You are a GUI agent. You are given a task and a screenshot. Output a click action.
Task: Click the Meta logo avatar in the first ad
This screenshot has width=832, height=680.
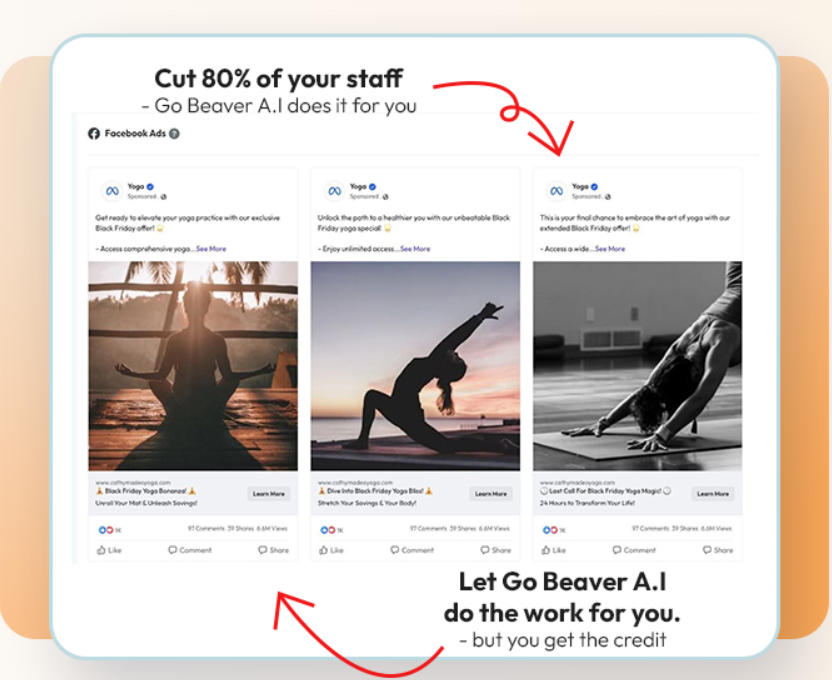[x=112, y=191]
